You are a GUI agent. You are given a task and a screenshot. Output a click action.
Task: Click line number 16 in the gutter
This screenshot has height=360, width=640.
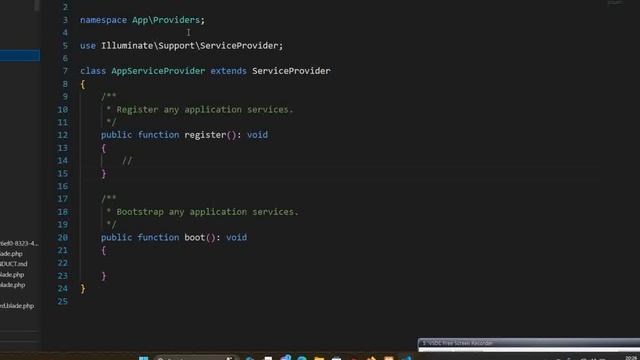click(62, 187)
